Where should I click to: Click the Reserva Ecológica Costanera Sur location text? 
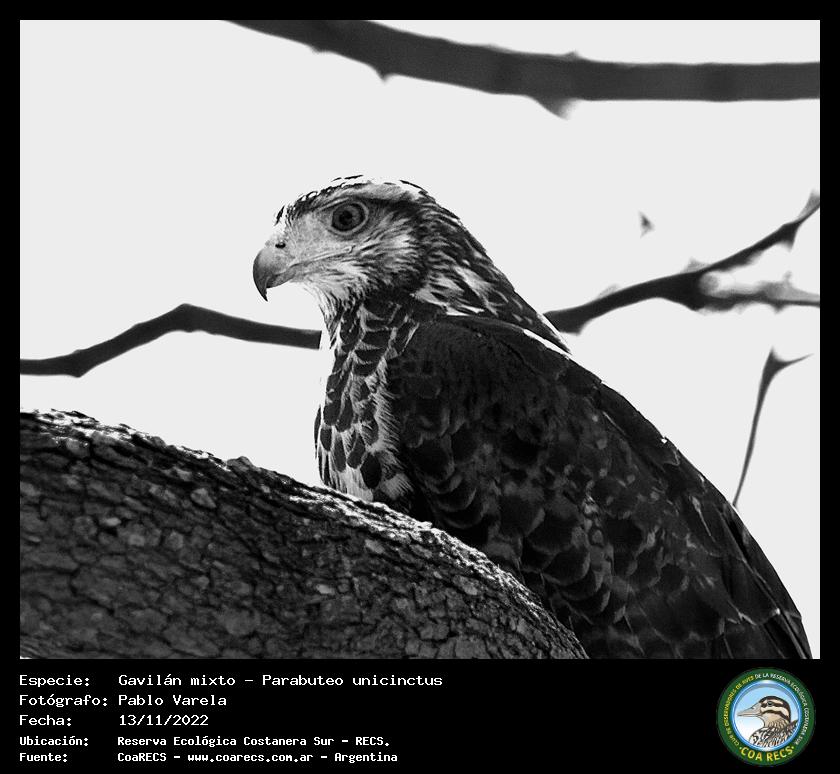click(x=253, y=741)
